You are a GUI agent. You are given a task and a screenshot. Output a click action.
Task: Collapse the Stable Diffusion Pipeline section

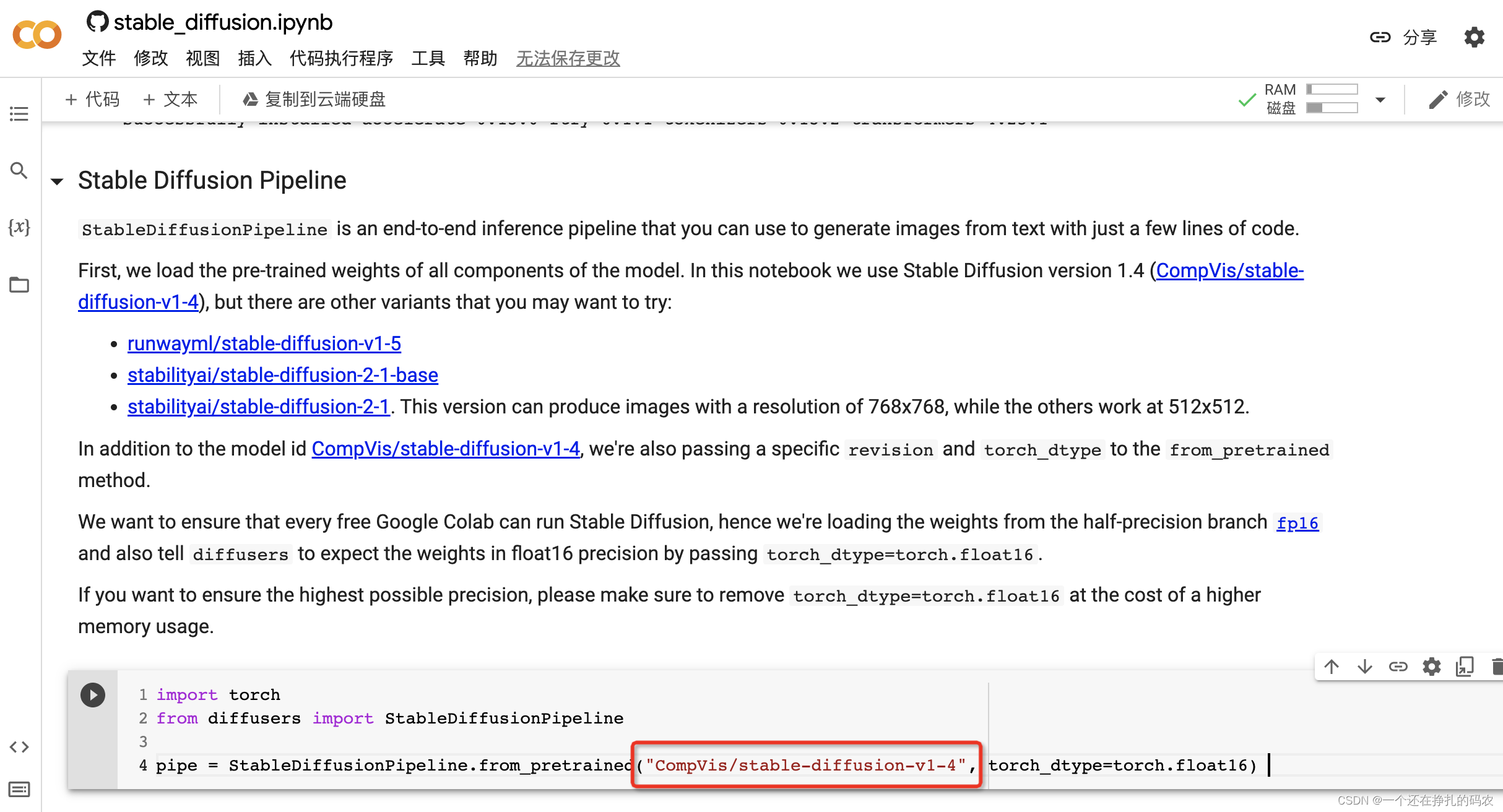pyautogui.click(x=57, y=181)
